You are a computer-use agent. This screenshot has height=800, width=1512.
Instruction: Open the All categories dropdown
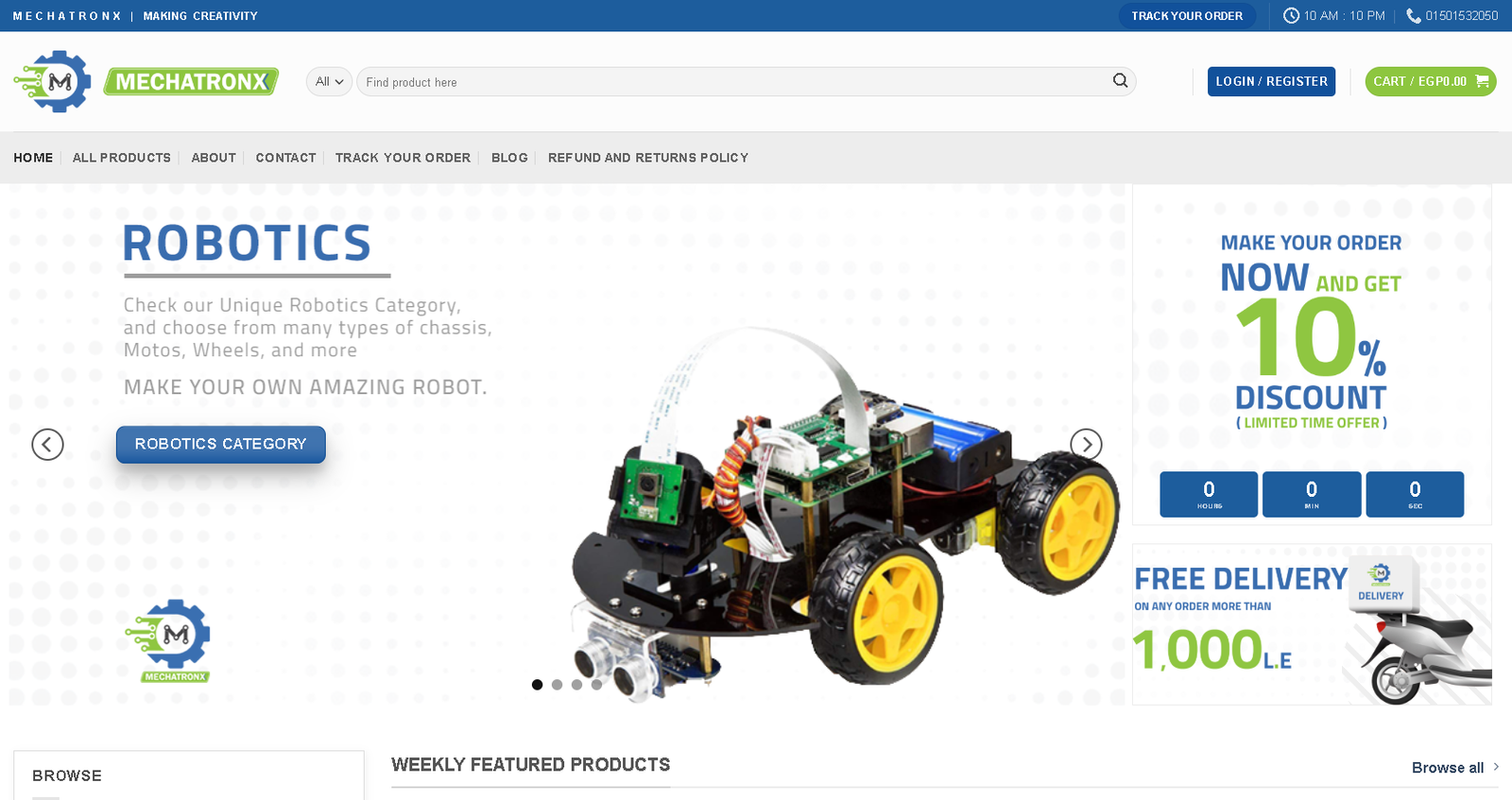click(x=329, y=81)
